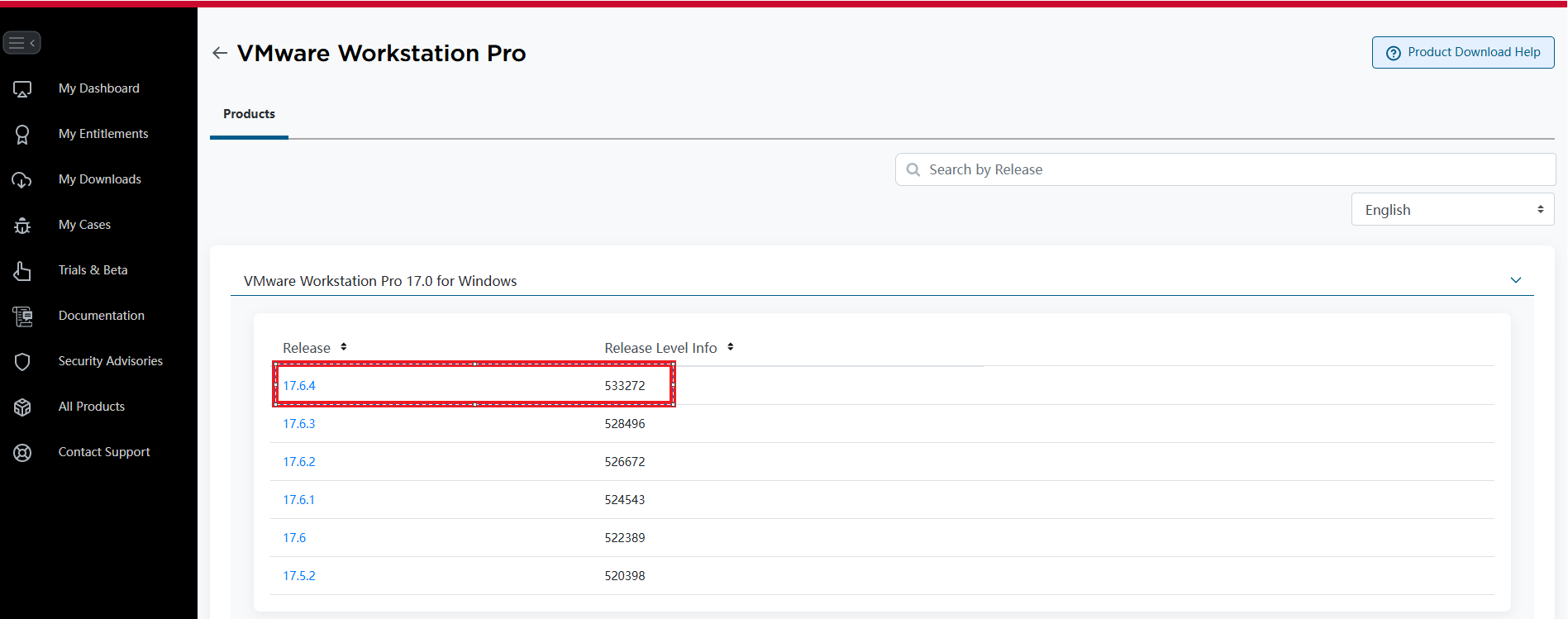Open release 17.6.2 link
The image size is (1568, 619).
tap(299, 462)
